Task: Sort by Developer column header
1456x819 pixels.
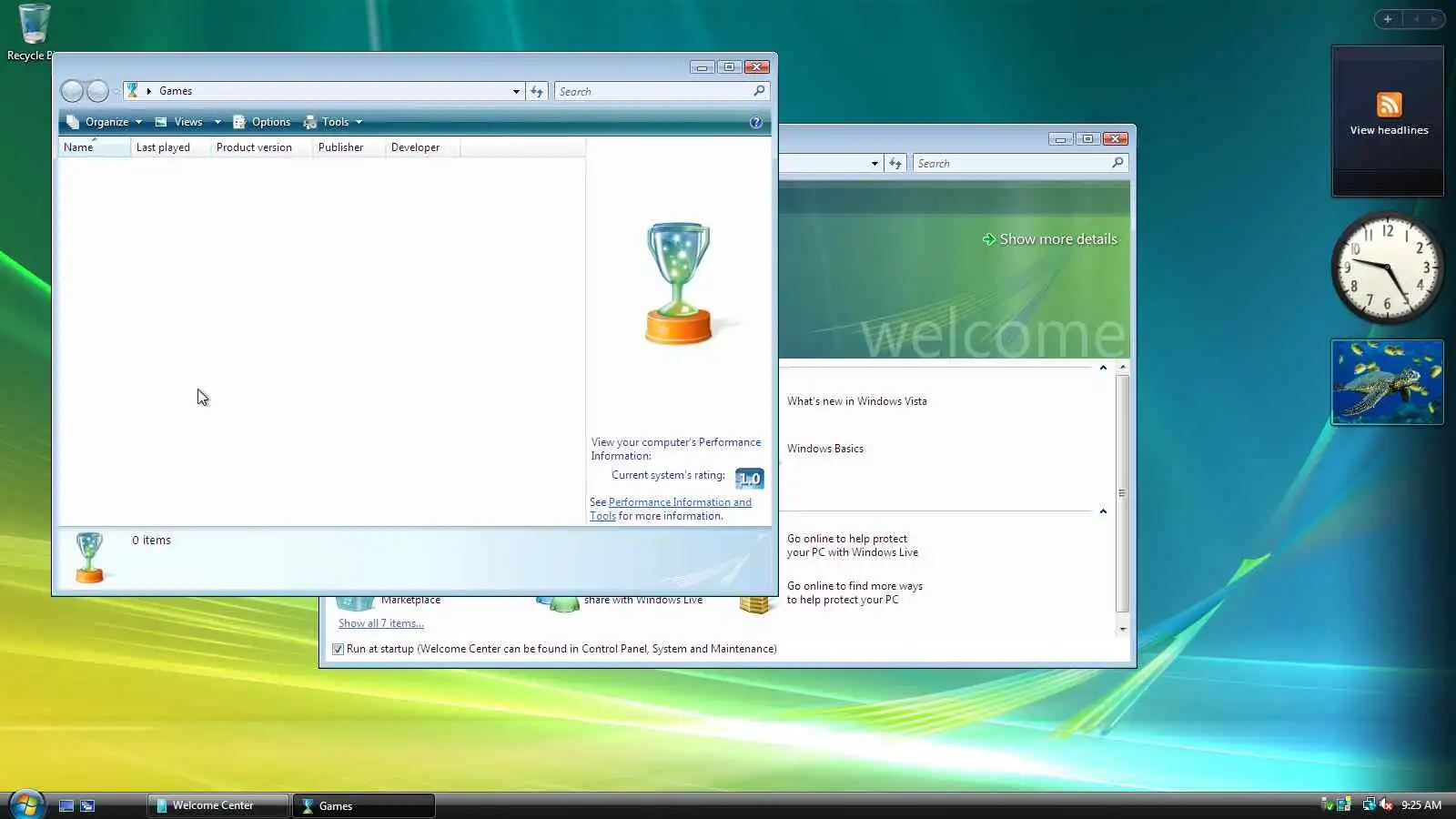Action: (x=422, y=147)
